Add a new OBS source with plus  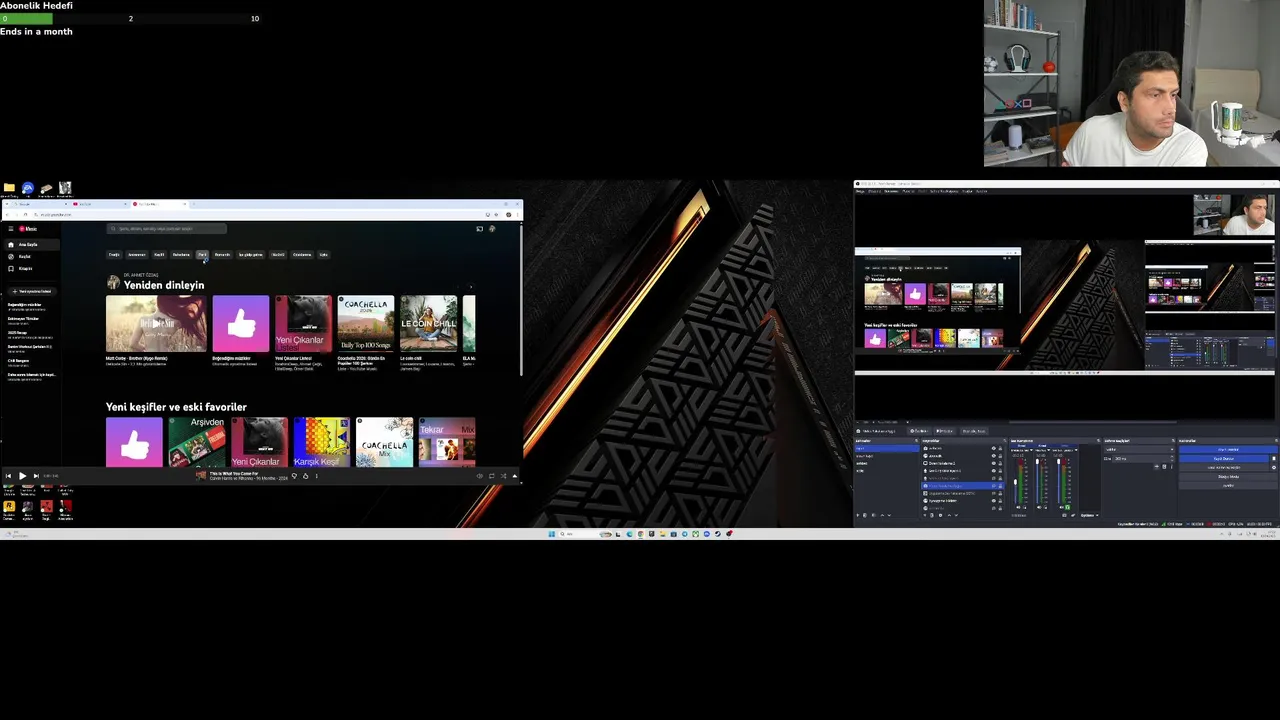coord(925,515)
